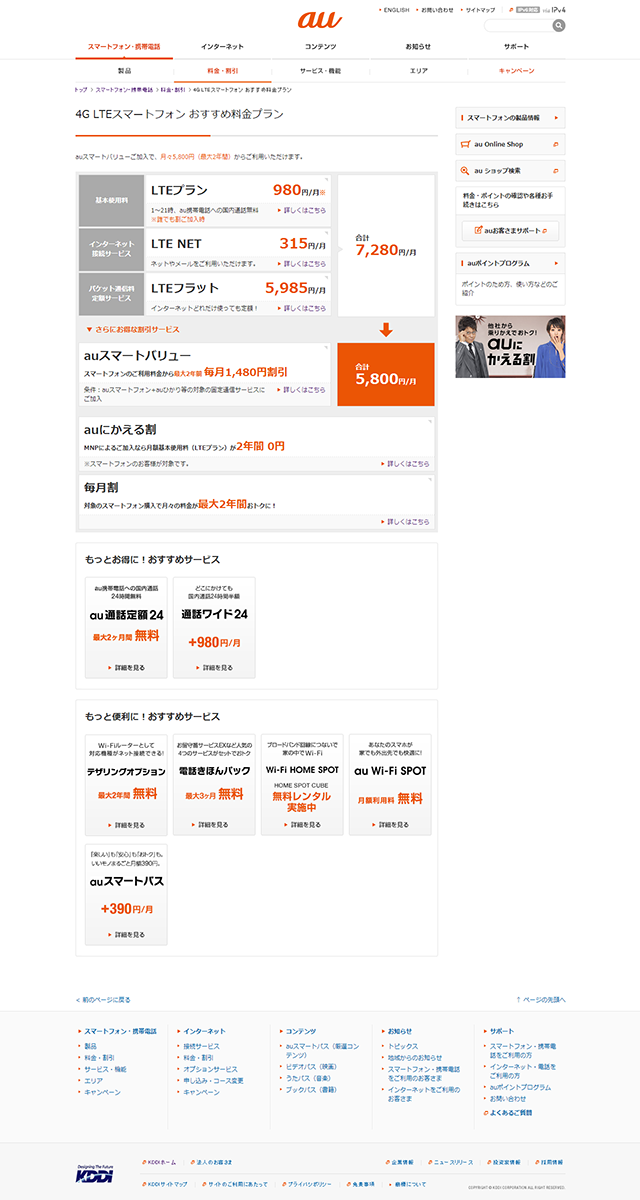Open 料金・割引 sub-navigation item
The width and height of the screenshot is (640, 1200).
click(221, 71)
